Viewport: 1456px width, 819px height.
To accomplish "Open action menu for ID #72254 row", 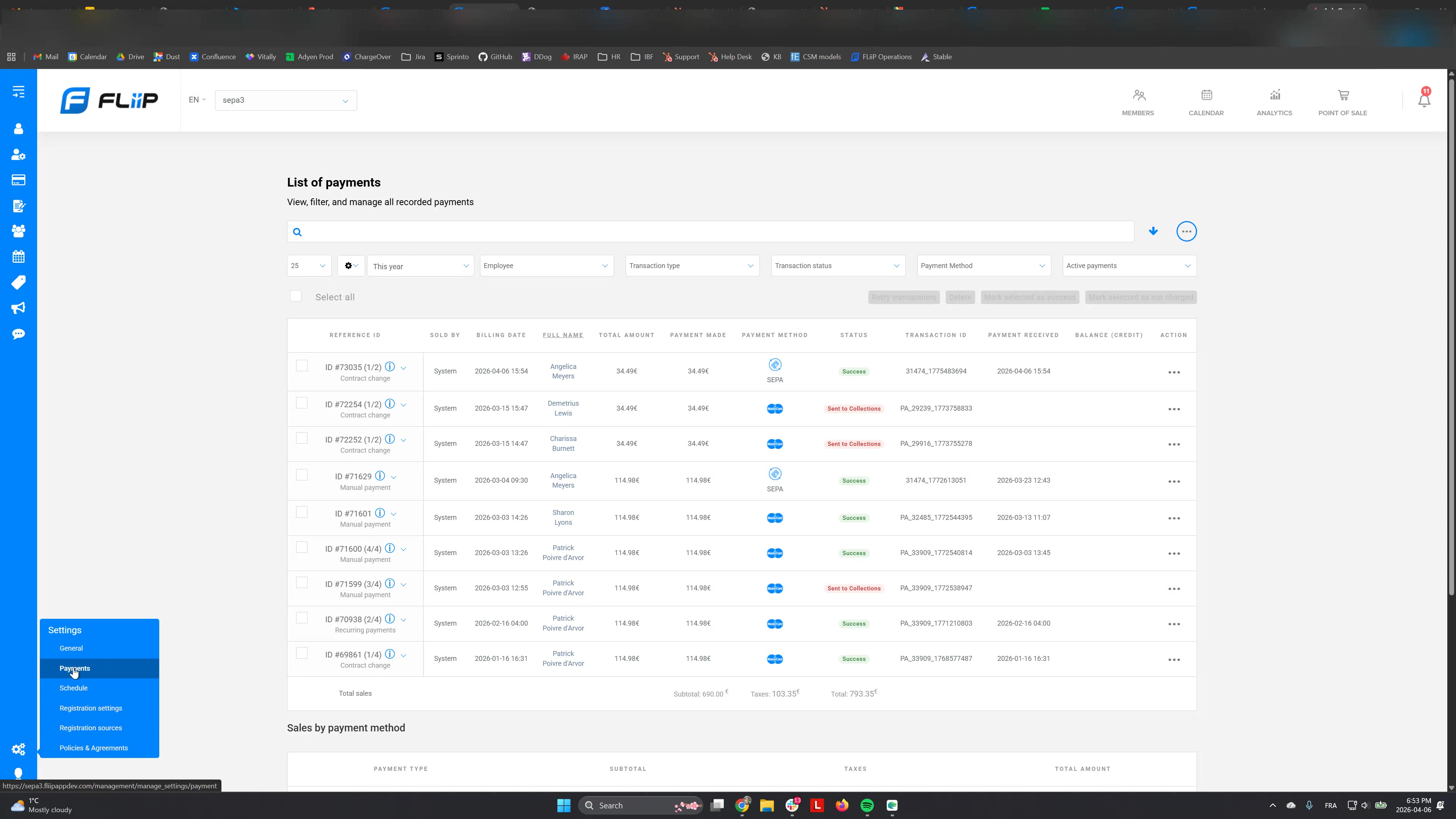I will point(1174,409).
